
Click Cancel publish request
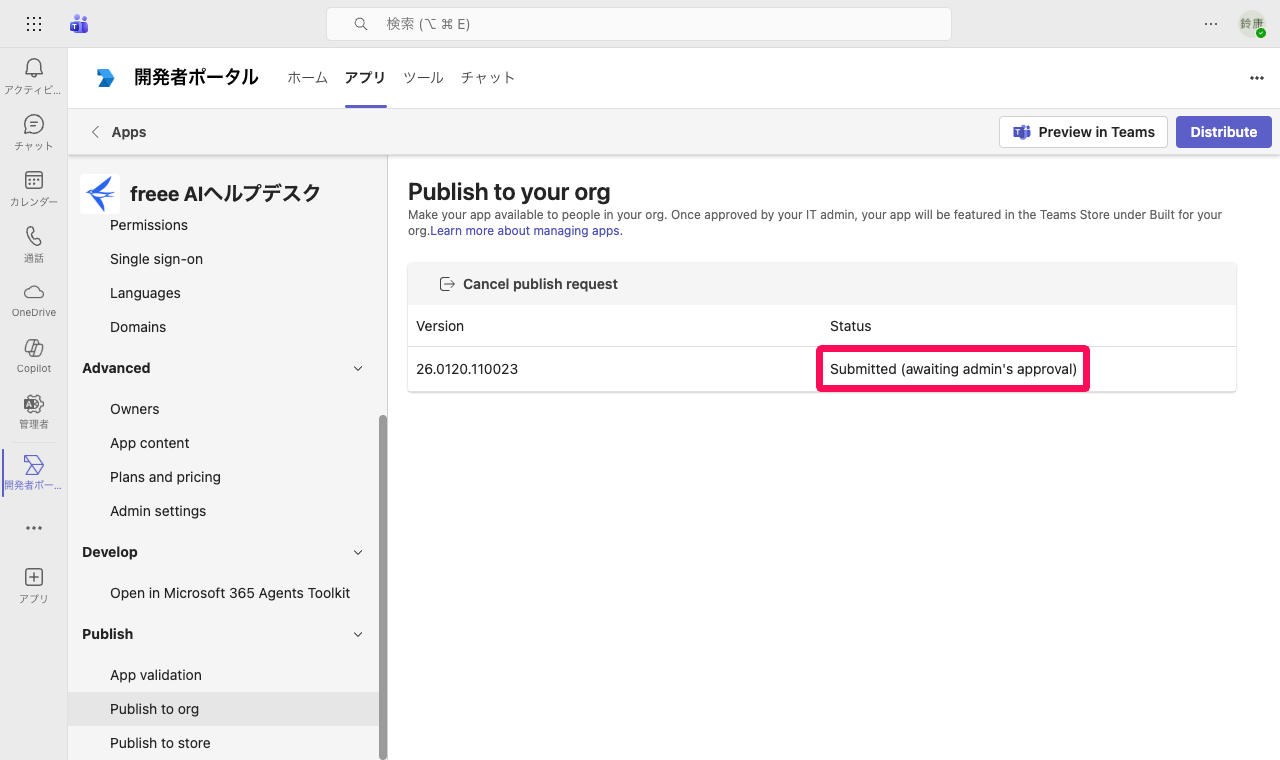coord(529,284)
